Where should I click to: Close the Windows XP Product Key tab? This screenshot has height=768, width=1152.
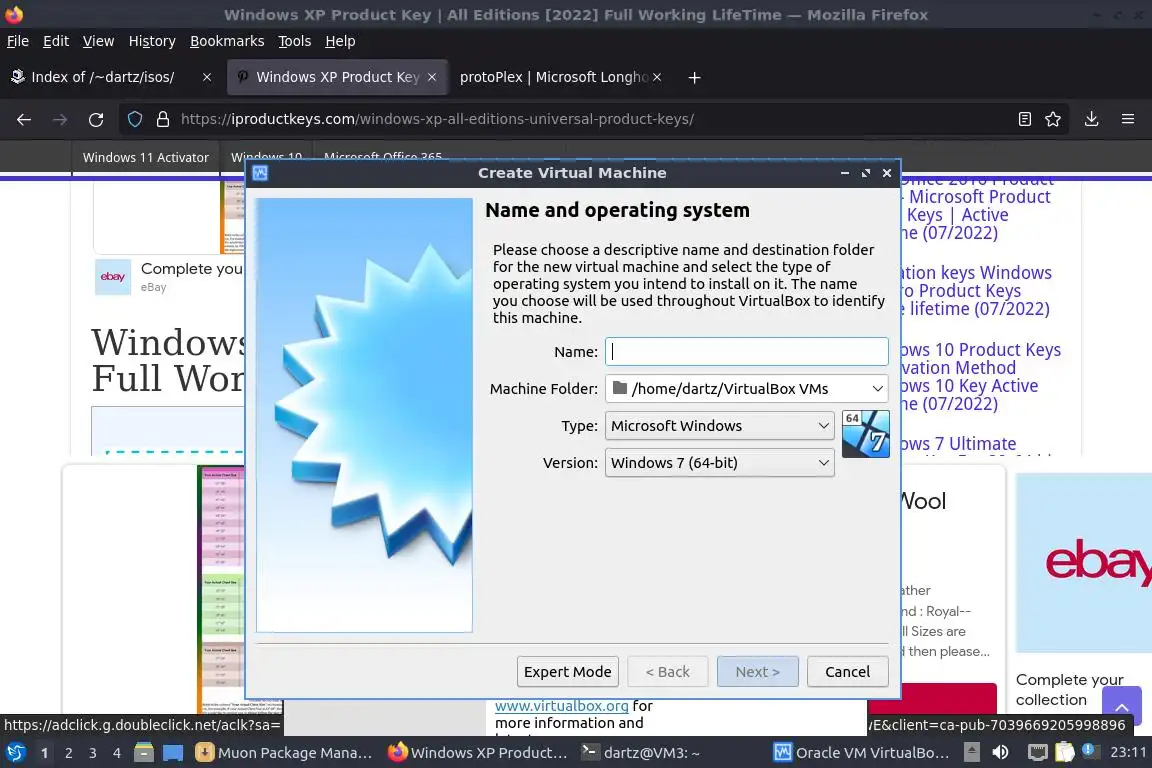[x=432, y=77]
